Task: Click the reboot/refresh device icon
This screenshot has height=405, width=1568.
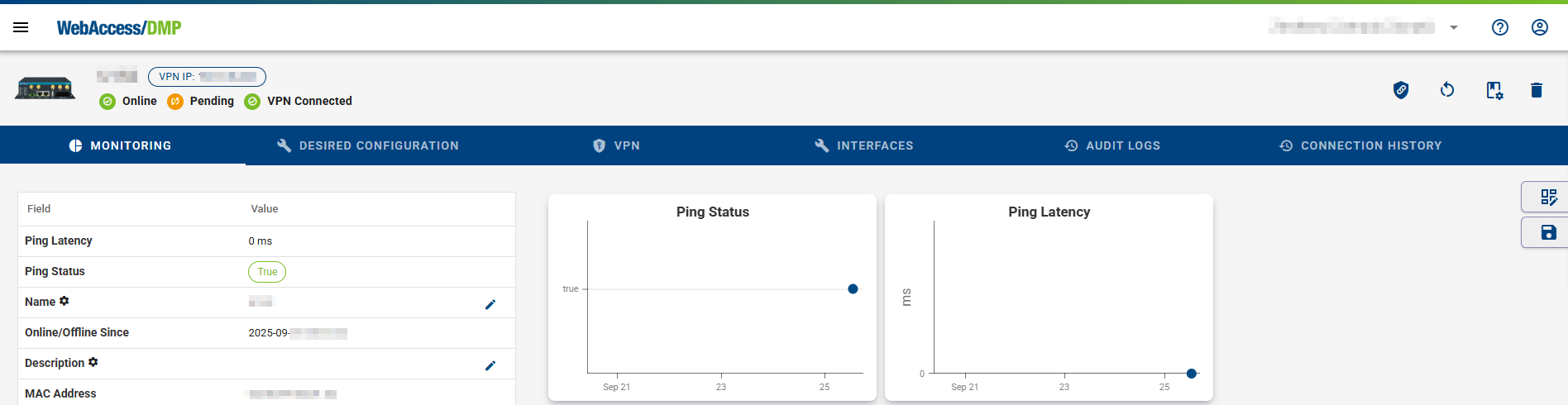Action: pos(1446,90)
